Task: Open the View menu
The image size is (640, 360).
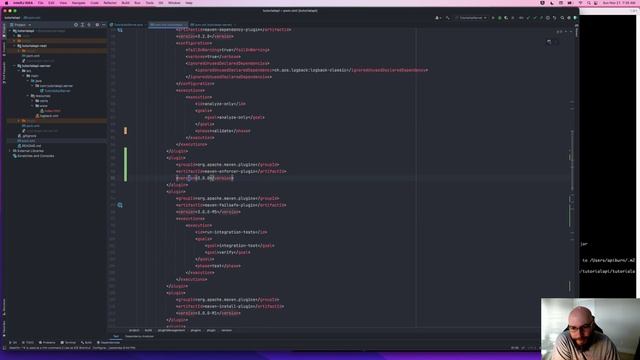Action: 63,3
